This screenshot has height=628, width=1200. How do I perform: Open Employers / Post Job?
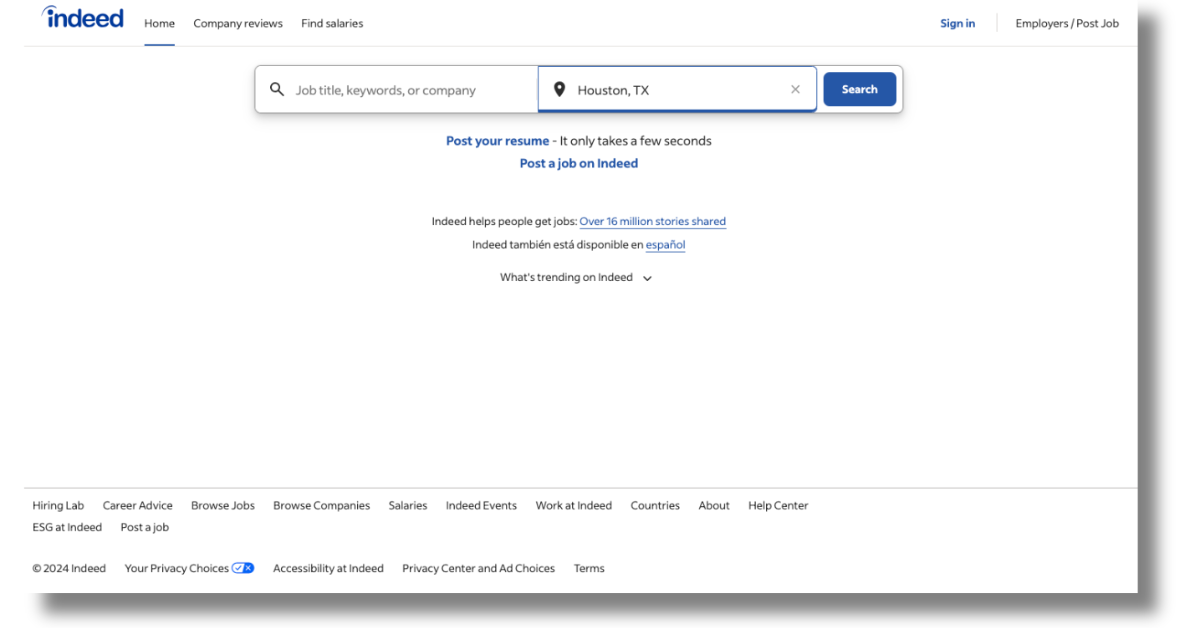[1067, 23]
